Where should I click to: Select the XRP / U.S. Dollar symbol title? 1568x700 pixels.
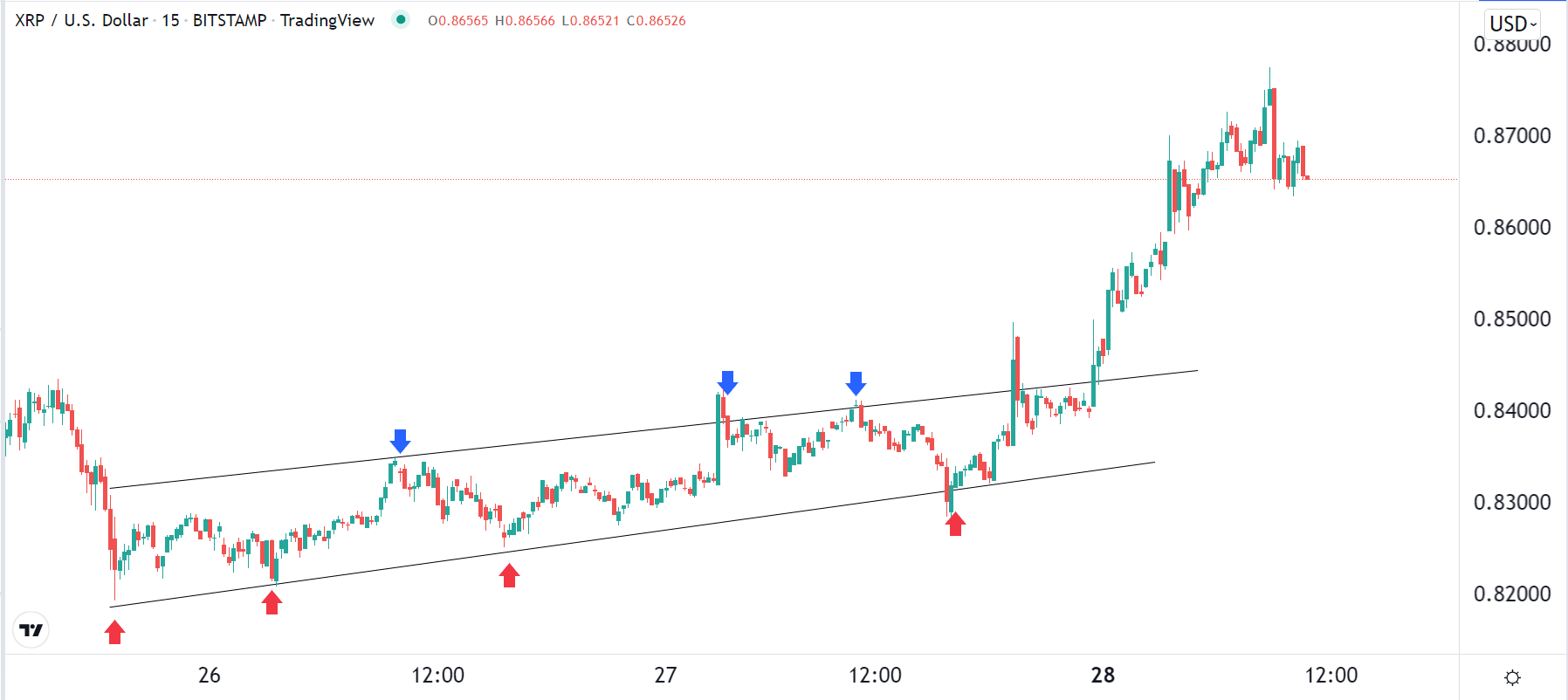[81, 20]
